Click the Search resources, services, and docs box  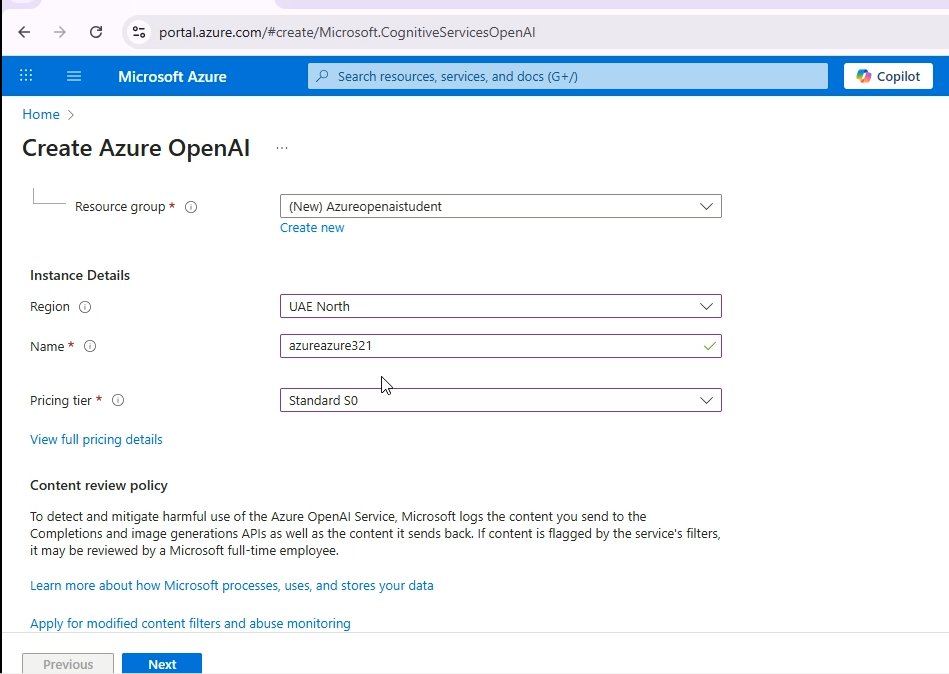568,76
